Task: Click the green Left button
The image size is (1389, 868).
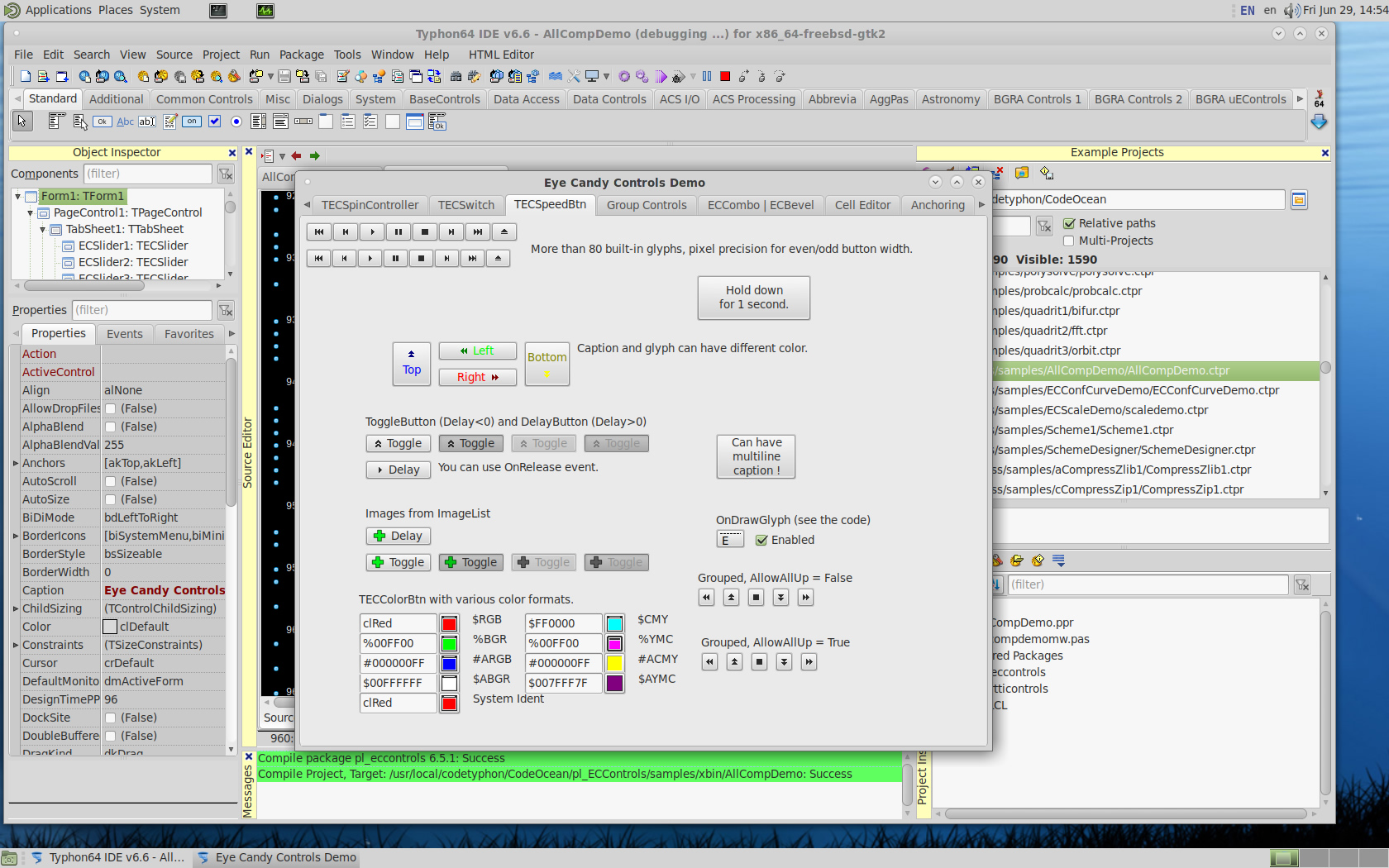Action: tap(478, 351)
